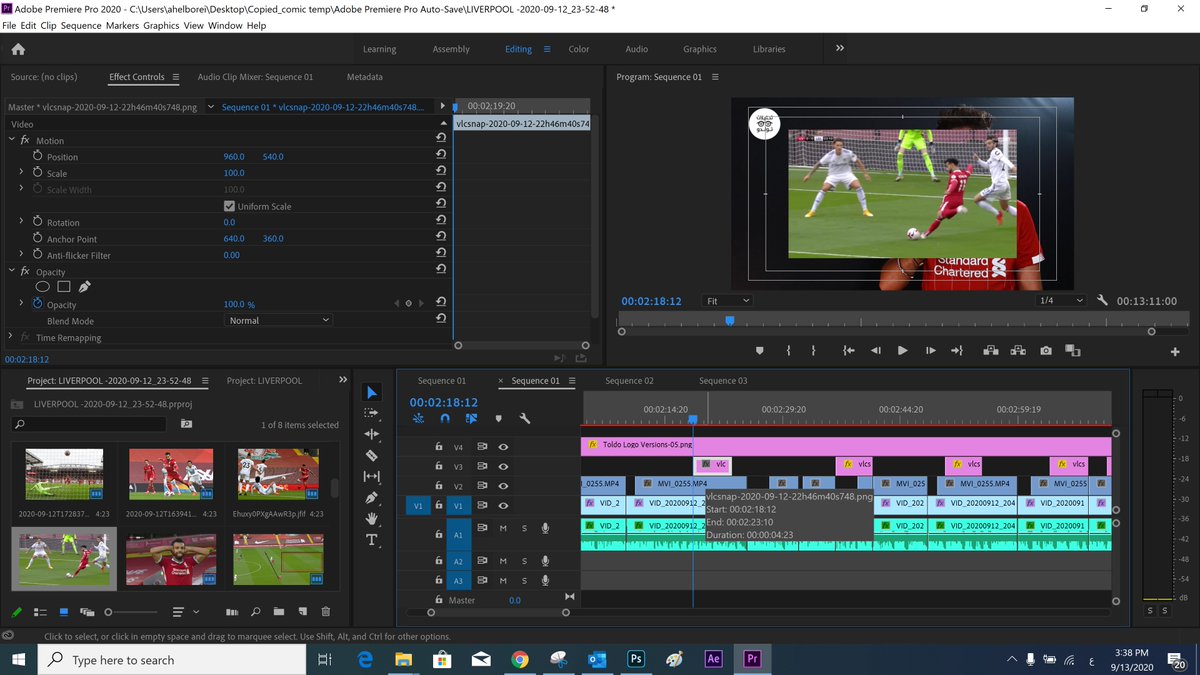Open the Sequence menu
Image resolution: width=1200 pixels, height=675 pixels.
tap(82, 25)
